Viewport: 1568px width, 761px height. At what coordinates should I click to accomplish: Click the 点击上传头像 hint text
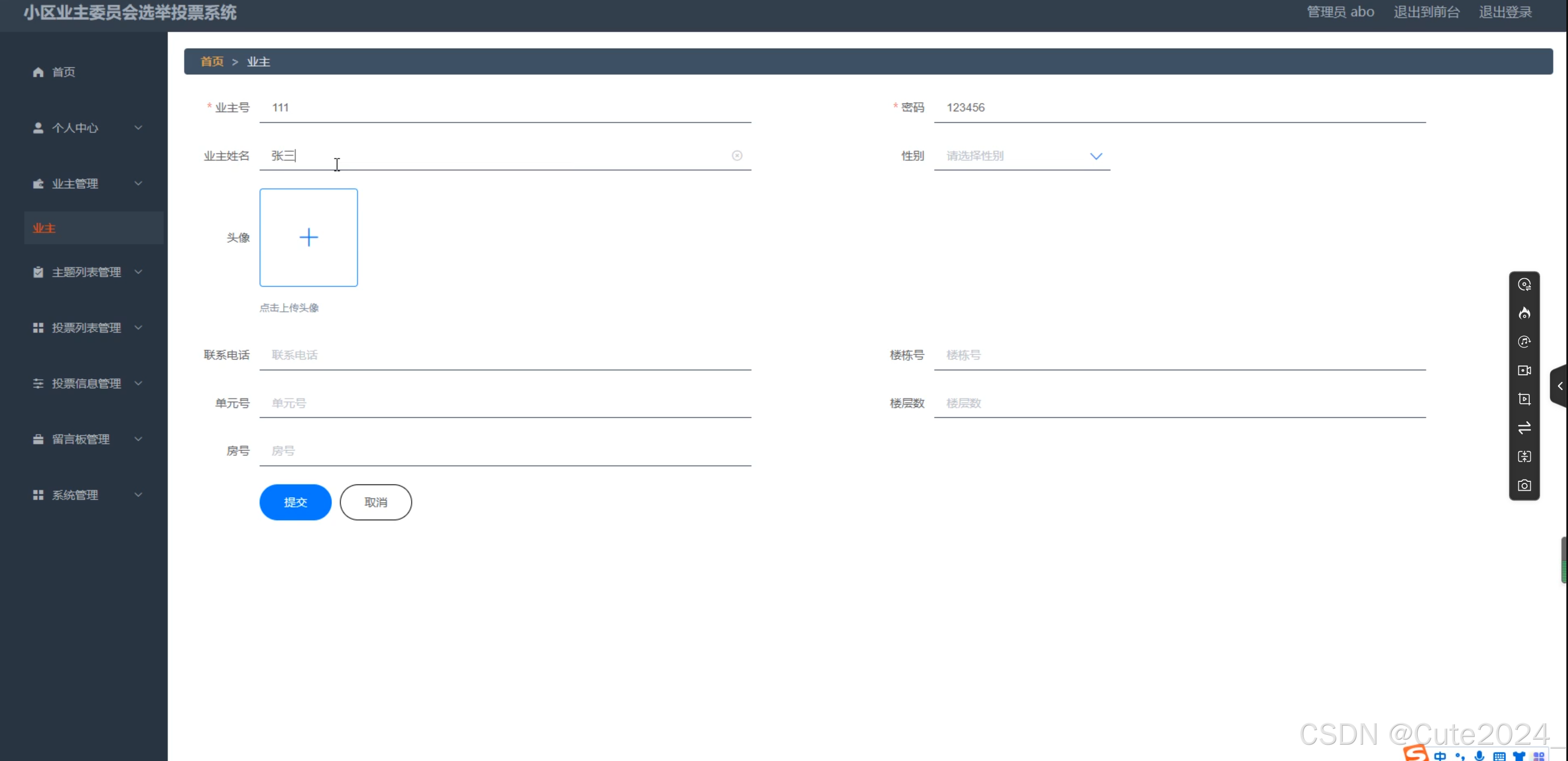289,308
